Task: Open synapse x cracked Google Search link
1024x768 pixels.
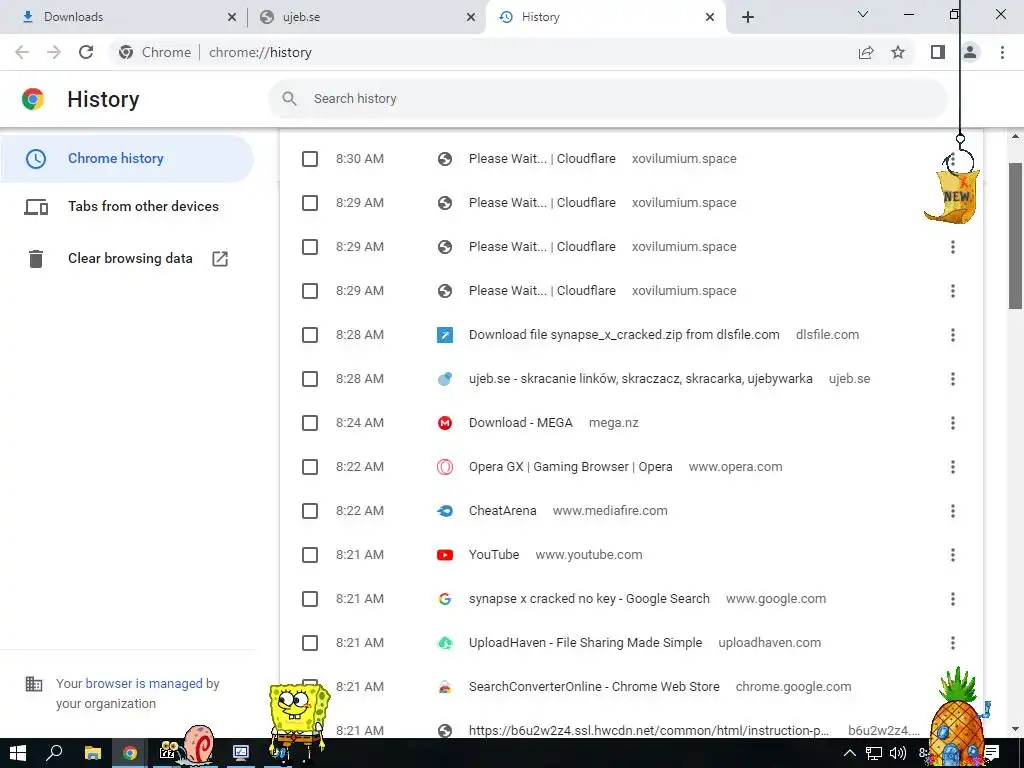Action: (x=588, y=599)
